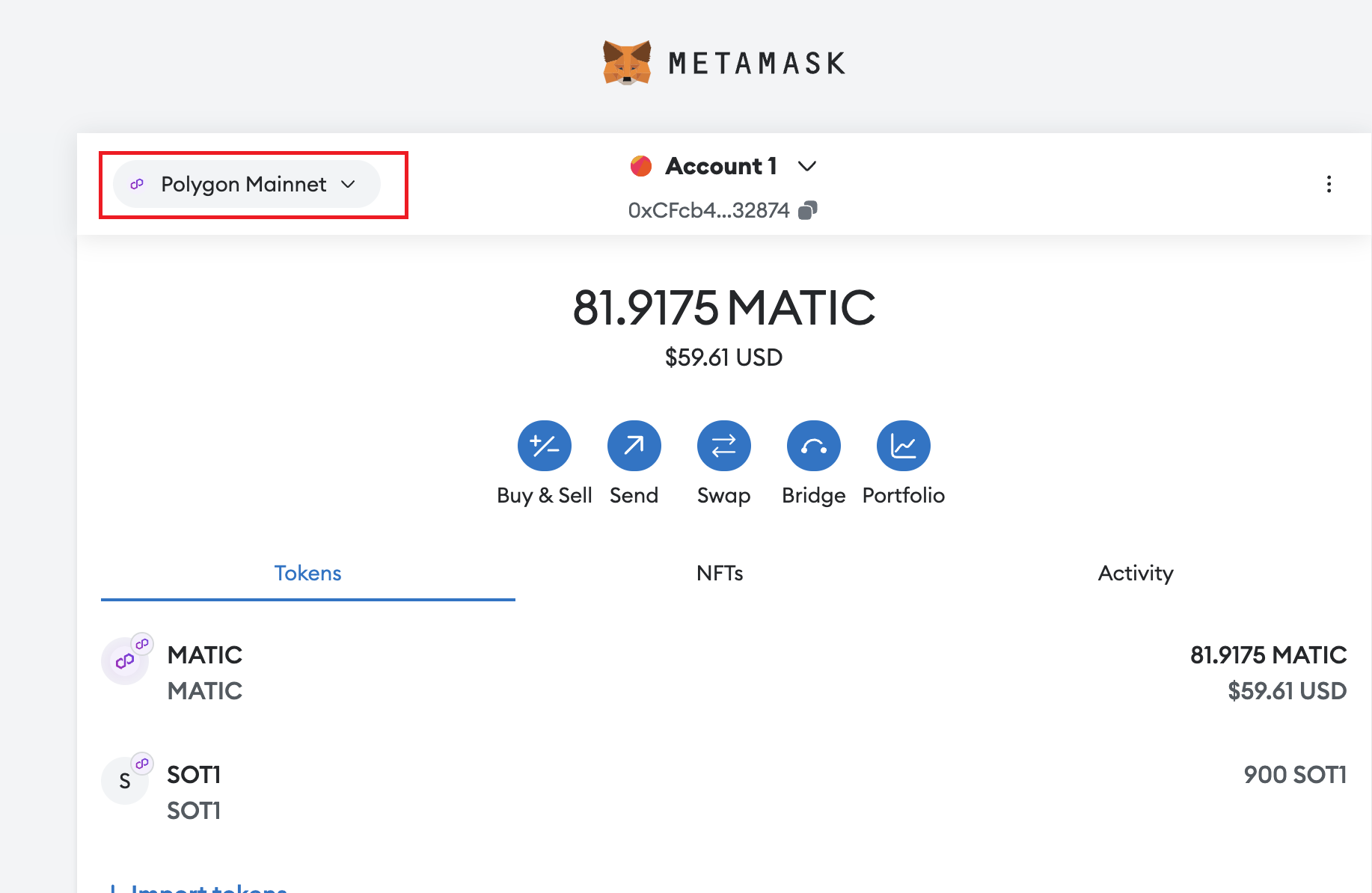Open the Activity tab
This screenshot has height=893, width=1372.
(x=1135, y=573)
